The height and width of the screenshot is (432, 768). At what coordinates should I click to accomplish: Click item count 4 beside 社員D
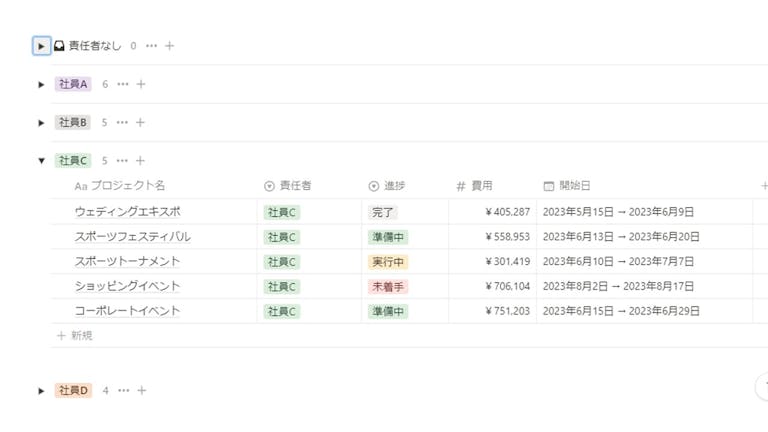pos(105,390)
